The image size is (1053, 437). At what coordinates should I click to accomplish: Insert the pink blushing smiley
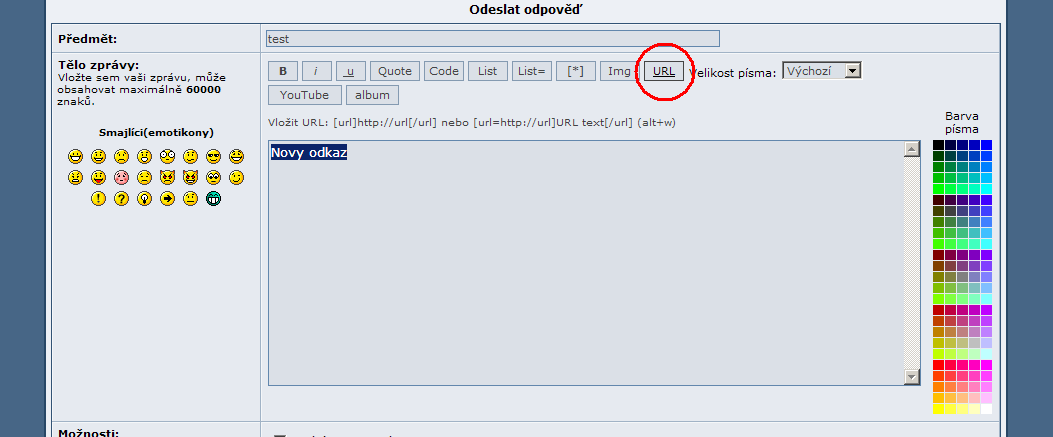[121, 177]
